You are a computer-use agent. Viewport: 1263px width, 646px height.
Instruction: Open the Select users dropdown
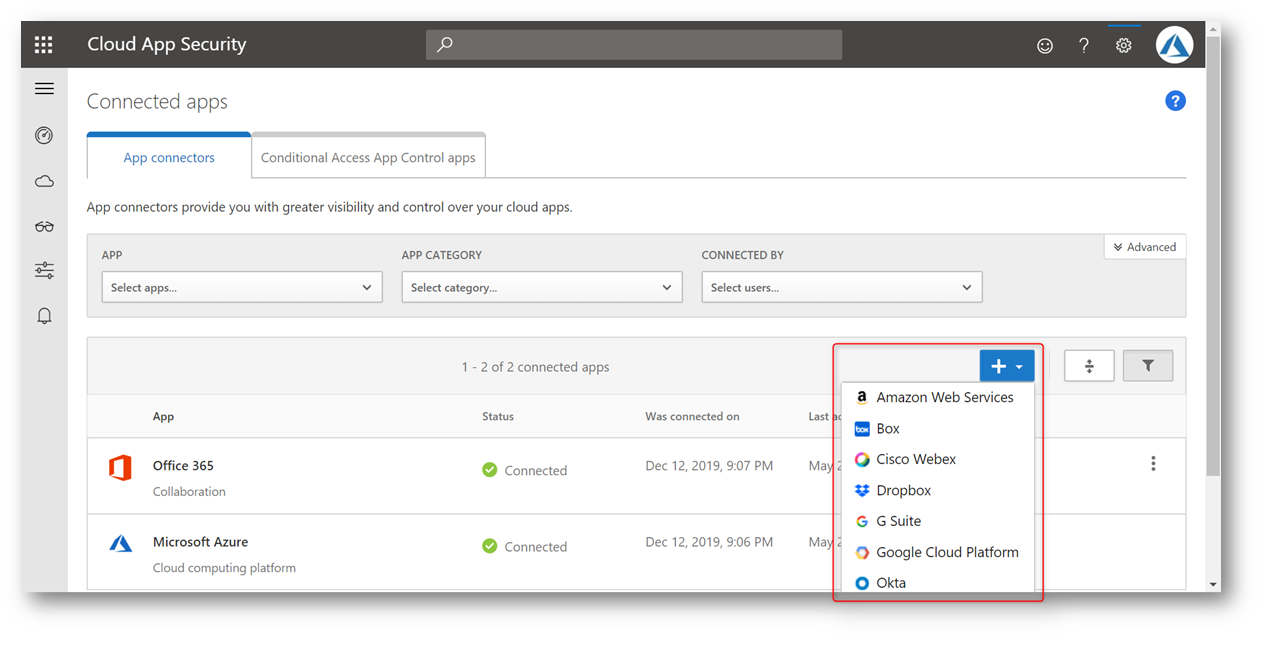pos(842,287)
